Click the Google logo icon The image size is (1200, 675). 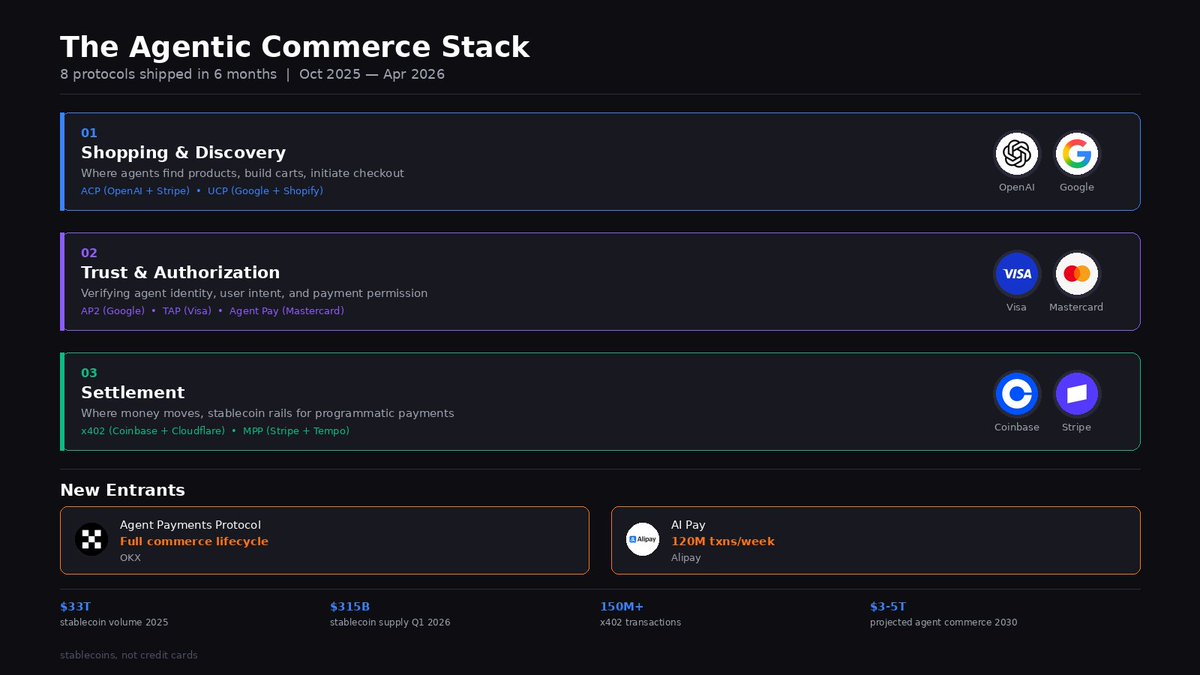coord(1076,154)
